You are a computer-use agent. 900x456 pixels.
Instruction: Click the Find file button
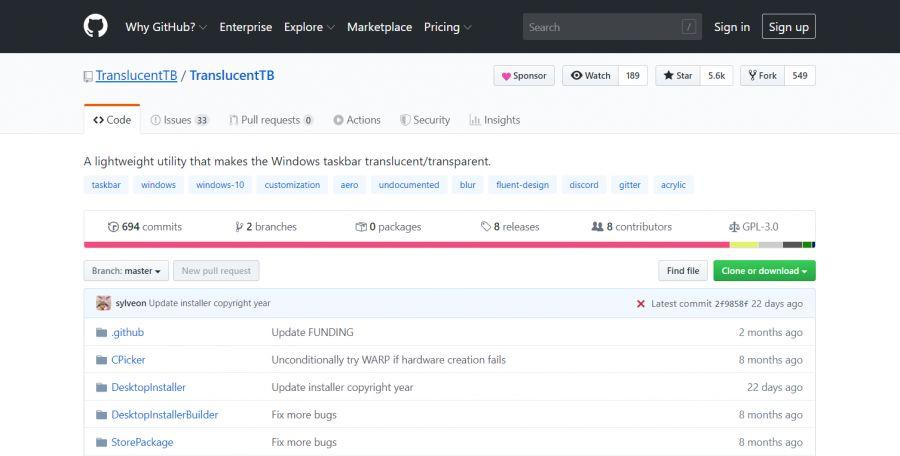coord(683,271)
